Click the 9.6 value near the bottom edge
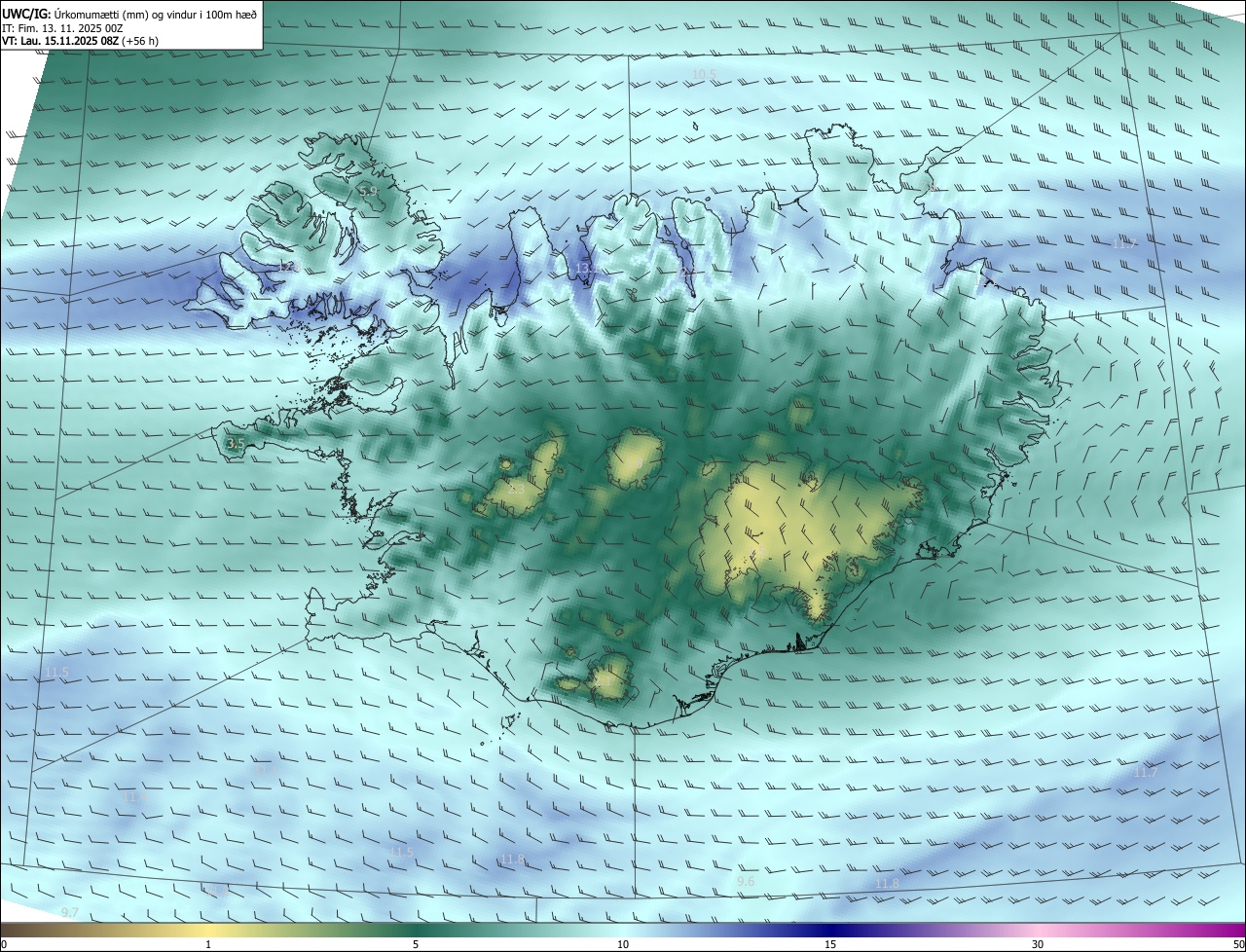Viewport: 1246px width, 952px height. tap(746, 882)
